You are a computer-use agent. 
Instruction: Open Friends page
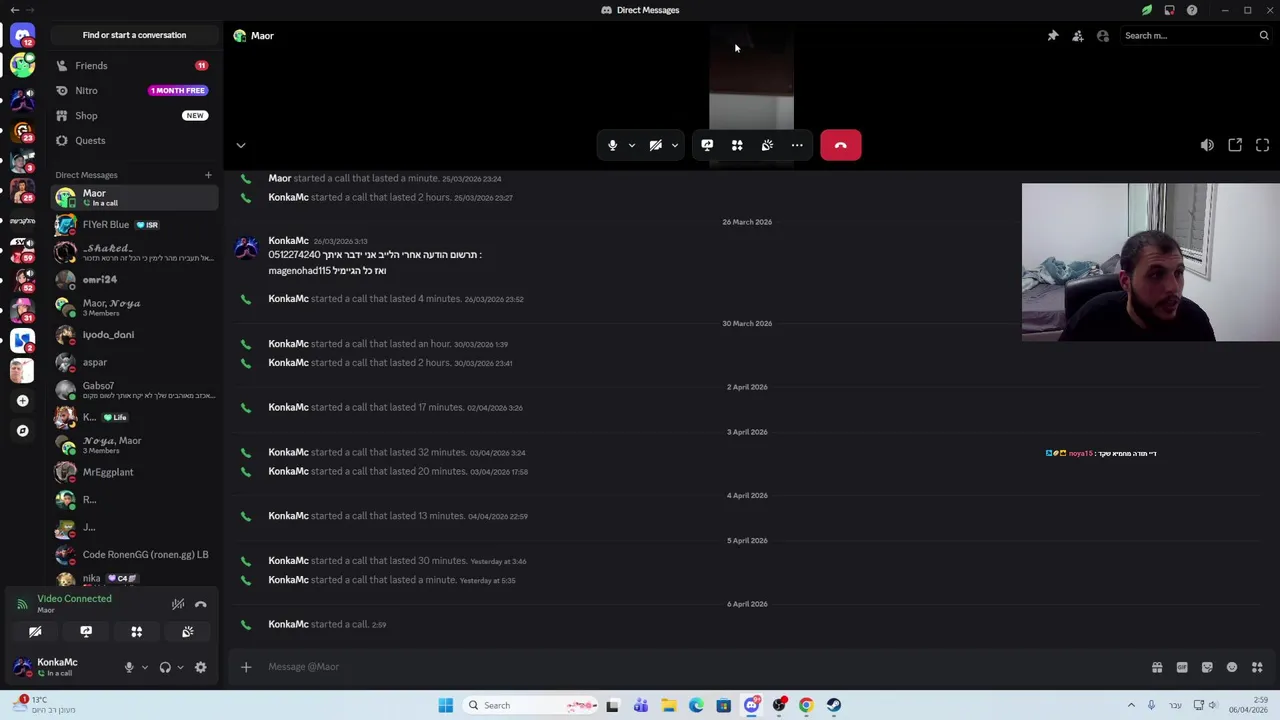133,65
